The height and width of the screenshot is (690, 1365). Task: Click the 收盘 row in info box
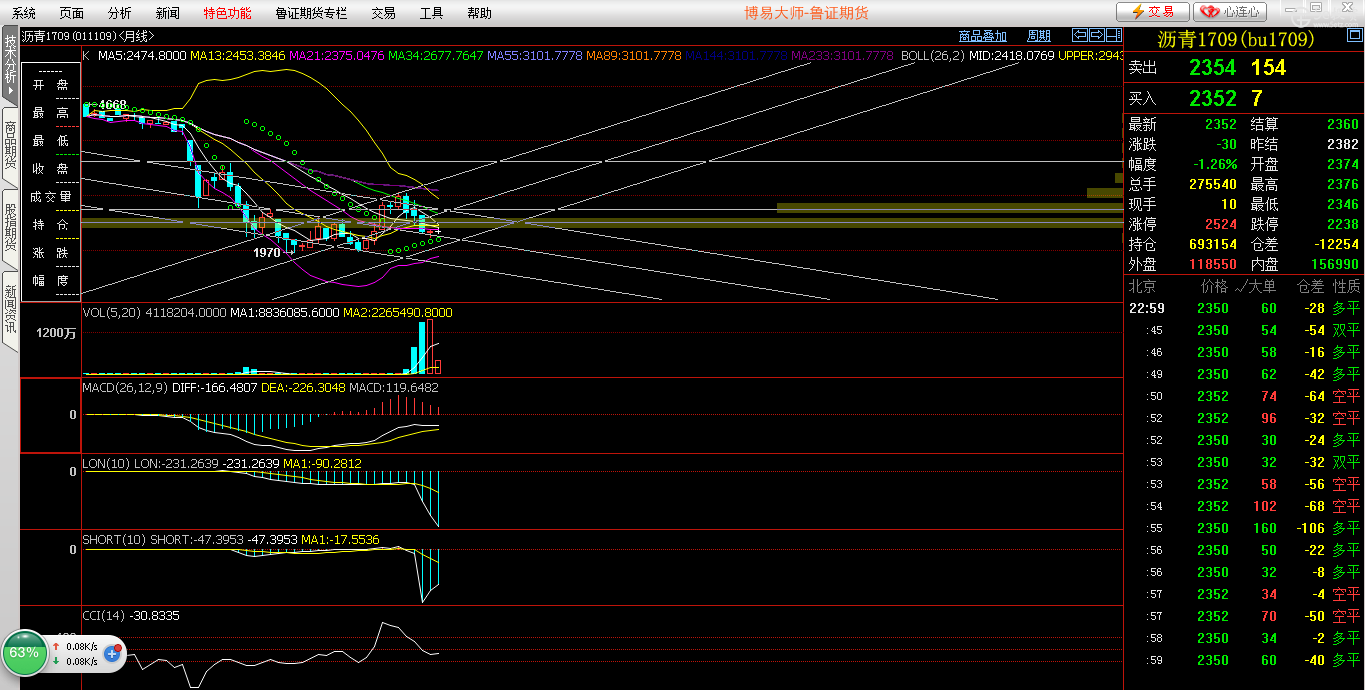(x=50, y=169)
